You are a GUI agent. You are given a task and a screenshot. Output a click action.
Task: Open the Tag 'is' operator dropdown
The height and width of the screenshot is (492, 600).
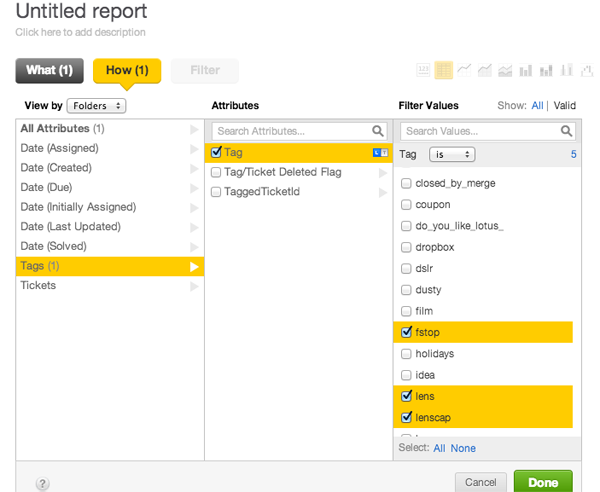click(451, 155)
